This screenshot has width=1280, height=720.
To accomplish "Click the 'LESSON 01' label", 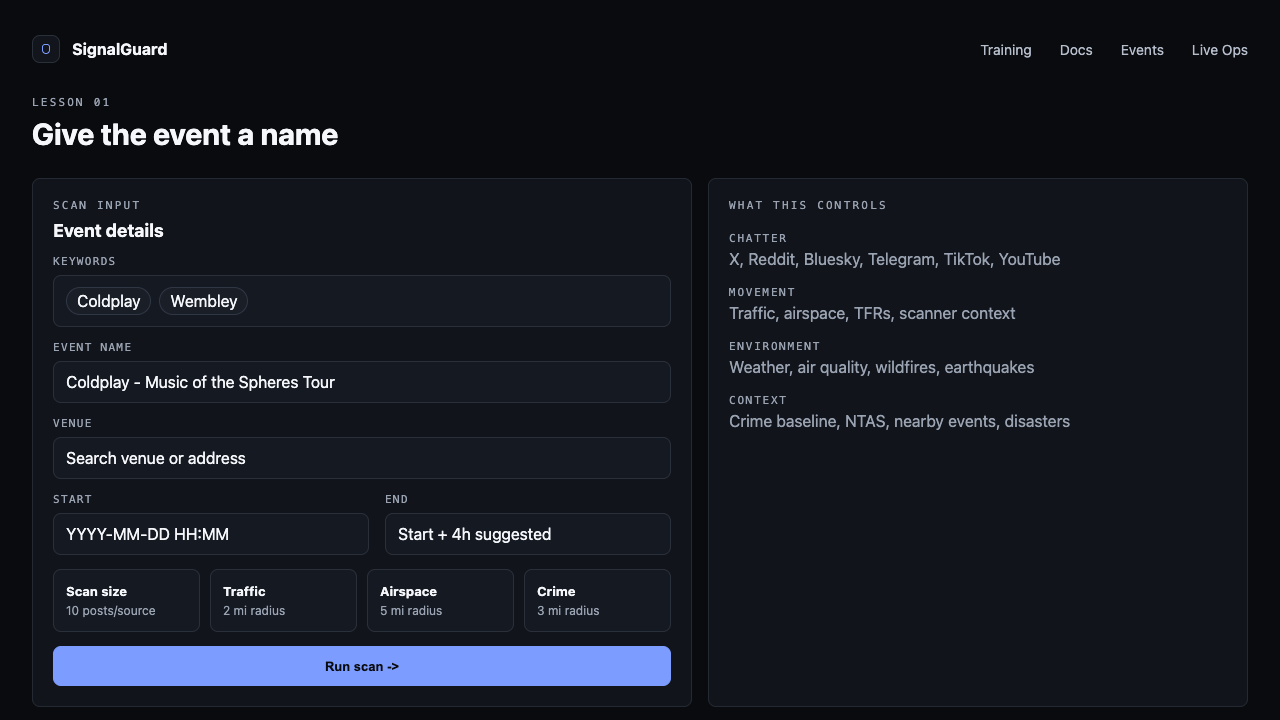I will 71,102.
